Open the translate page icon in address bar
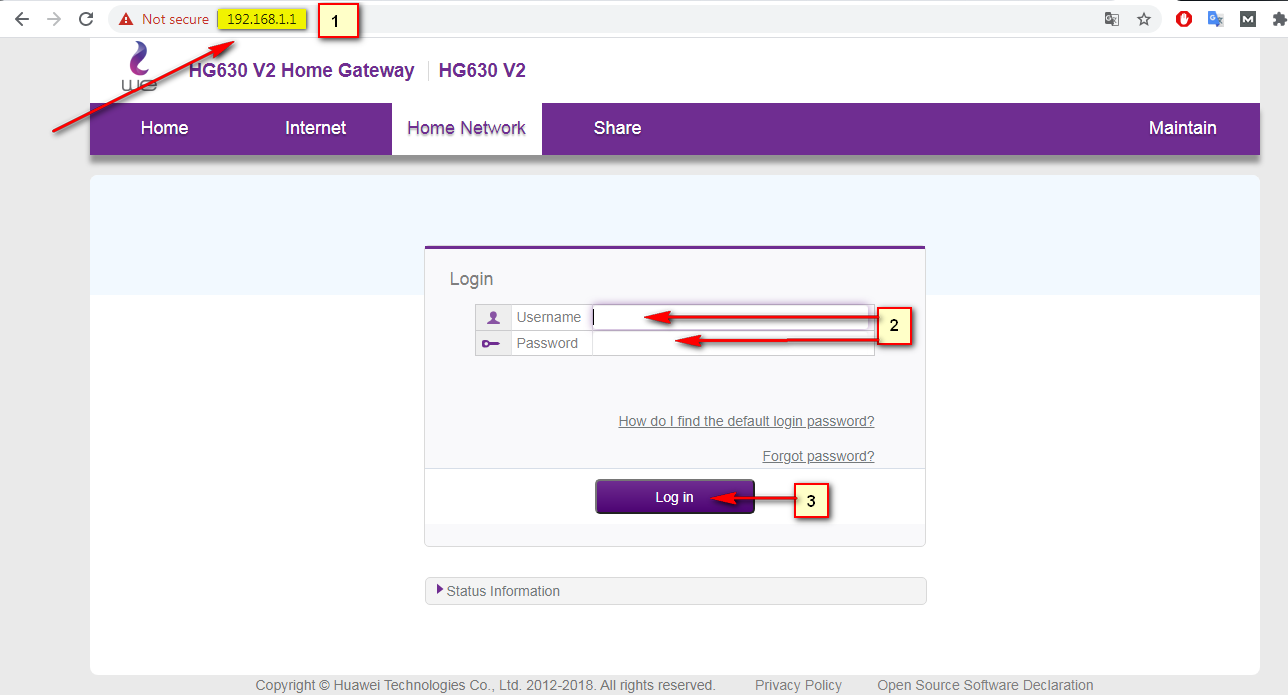The height and width of the screenshot is (695, 1288). coord(1112,19)
